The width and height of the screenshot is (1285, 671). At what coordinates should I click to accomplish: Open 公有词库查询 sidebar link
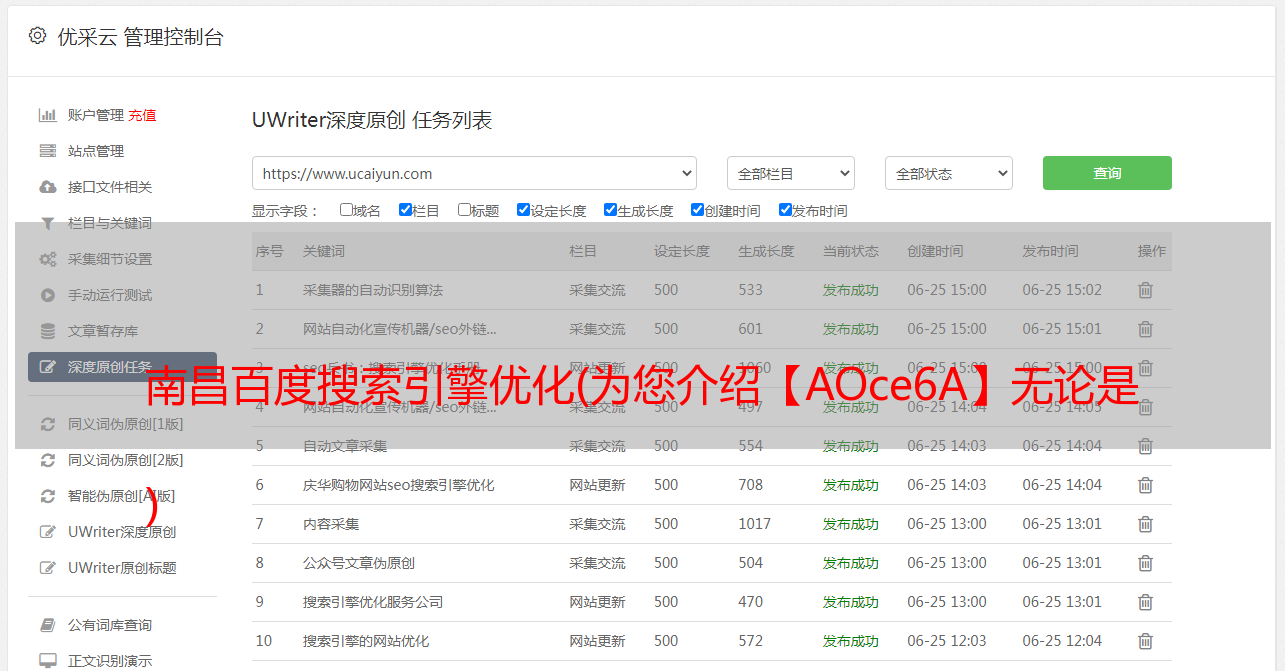point(110,625)
